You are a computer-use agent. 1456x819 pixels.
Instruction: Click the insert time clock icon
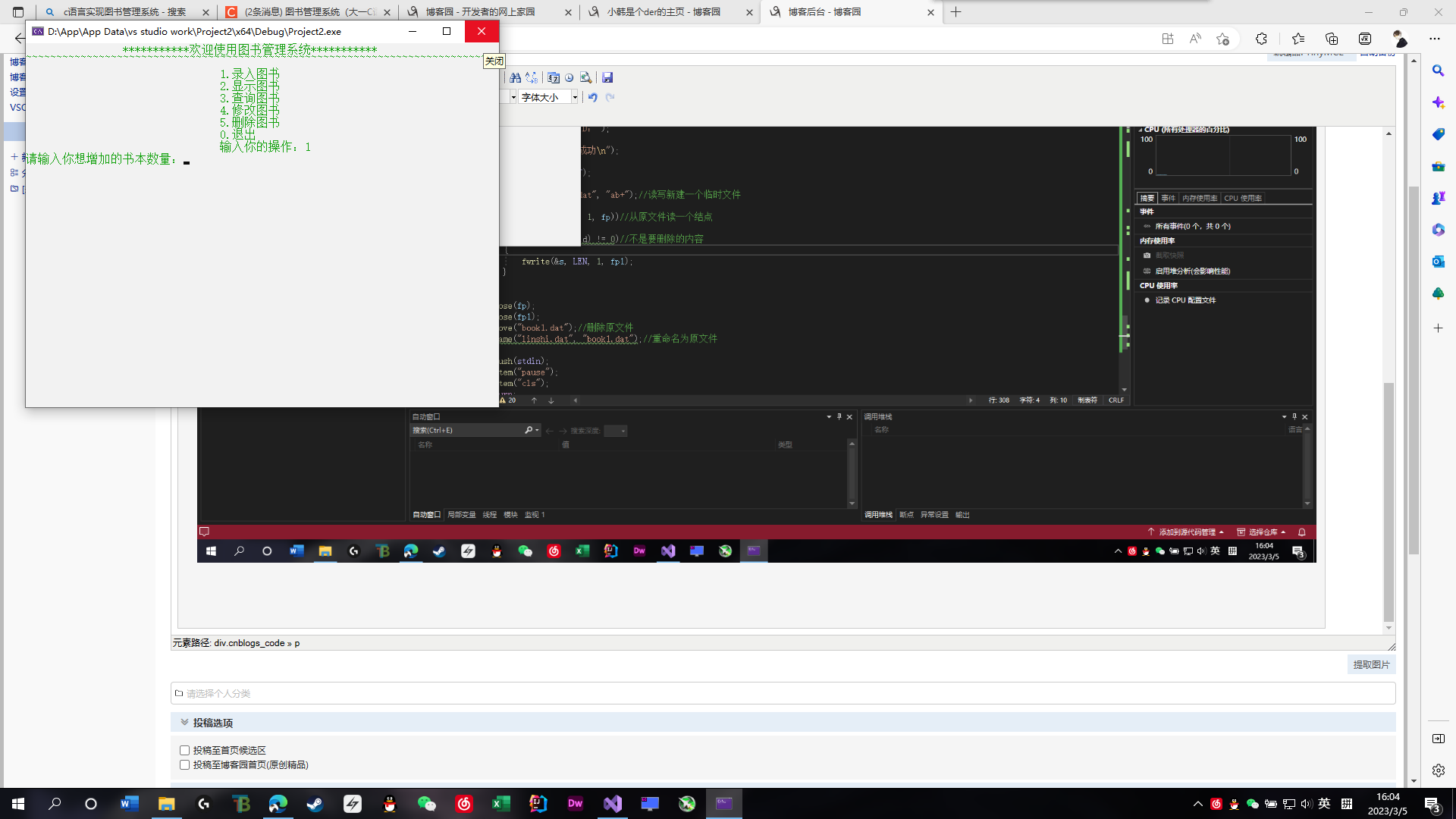tap(570, 77)
